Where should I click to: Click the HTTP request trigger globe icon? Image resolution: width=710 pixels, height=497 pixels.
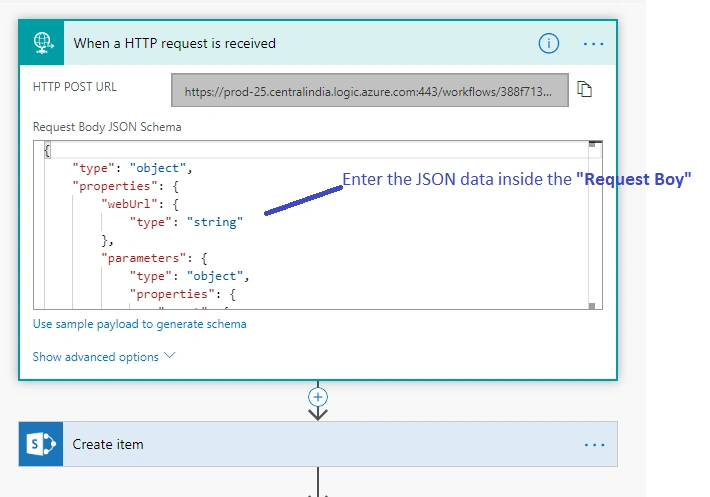point(42,43)
